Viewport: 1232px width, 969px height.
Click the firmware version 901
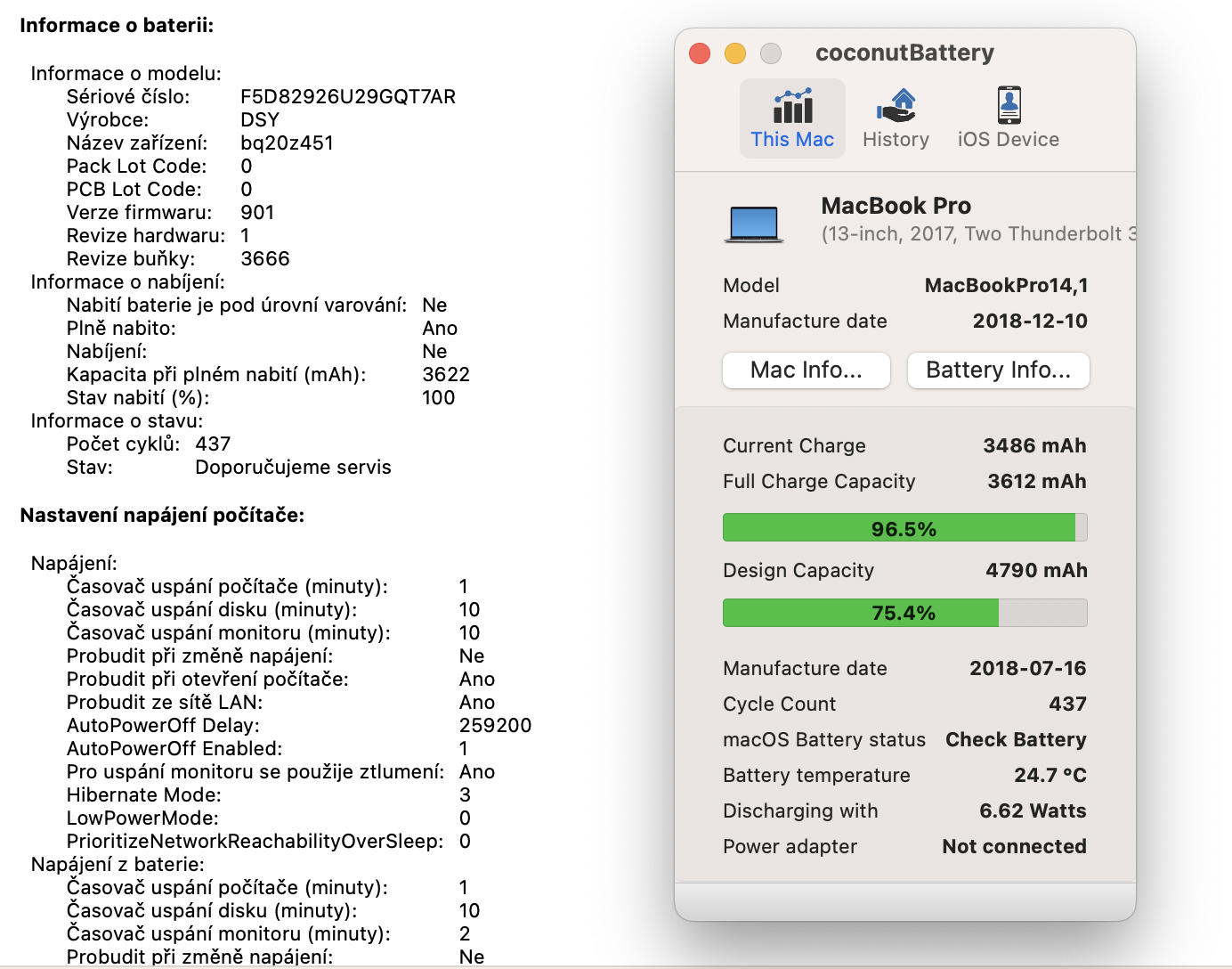(257, 212)
